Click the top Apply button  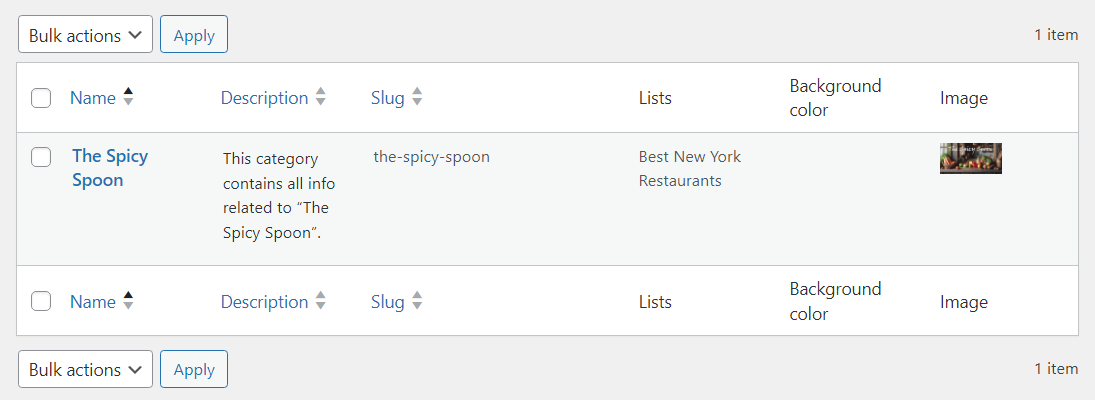(x=194, y=34)
